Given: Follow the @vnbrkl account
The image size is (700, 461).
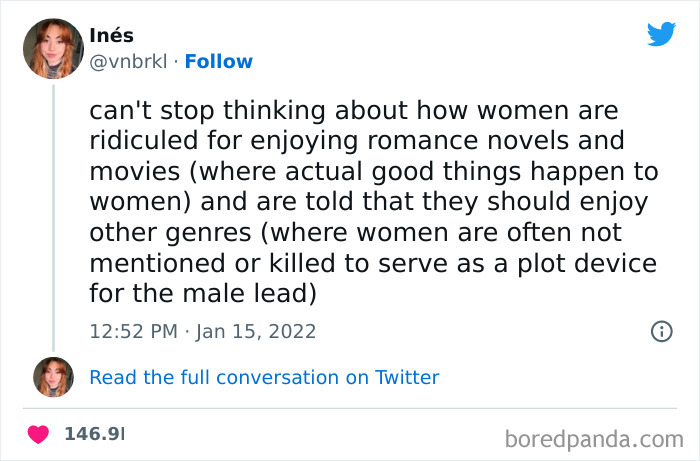Looking at the screenshot, I should (219, 62).
